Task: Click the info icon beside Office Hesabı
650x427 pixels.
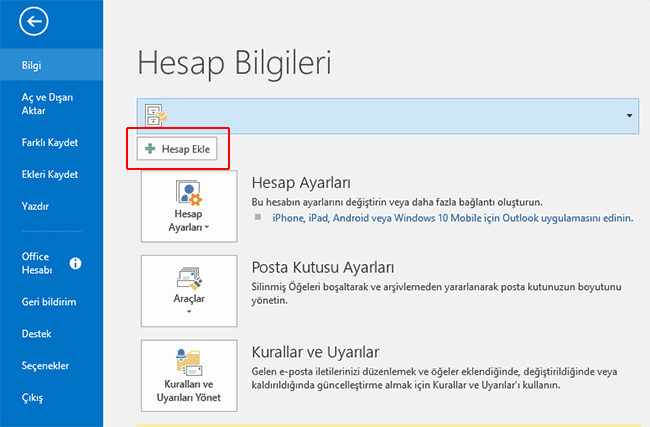Action: pos(76,263)
